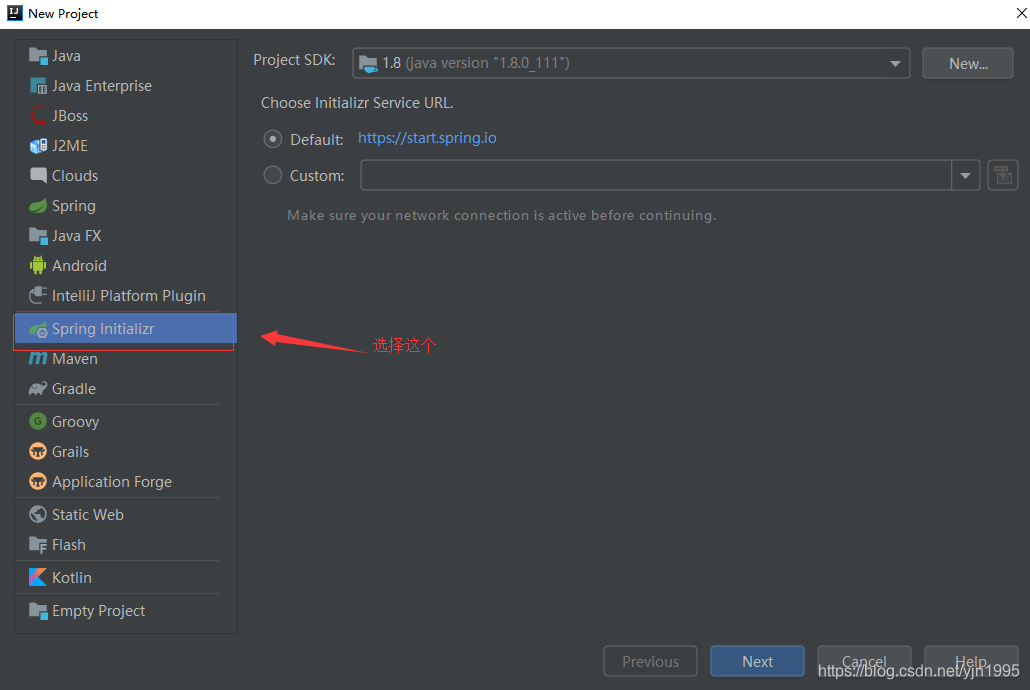This screenshot has width=1030, height=690.
Task: Select the Default URL radio button
Action: [x=273, y=139]
